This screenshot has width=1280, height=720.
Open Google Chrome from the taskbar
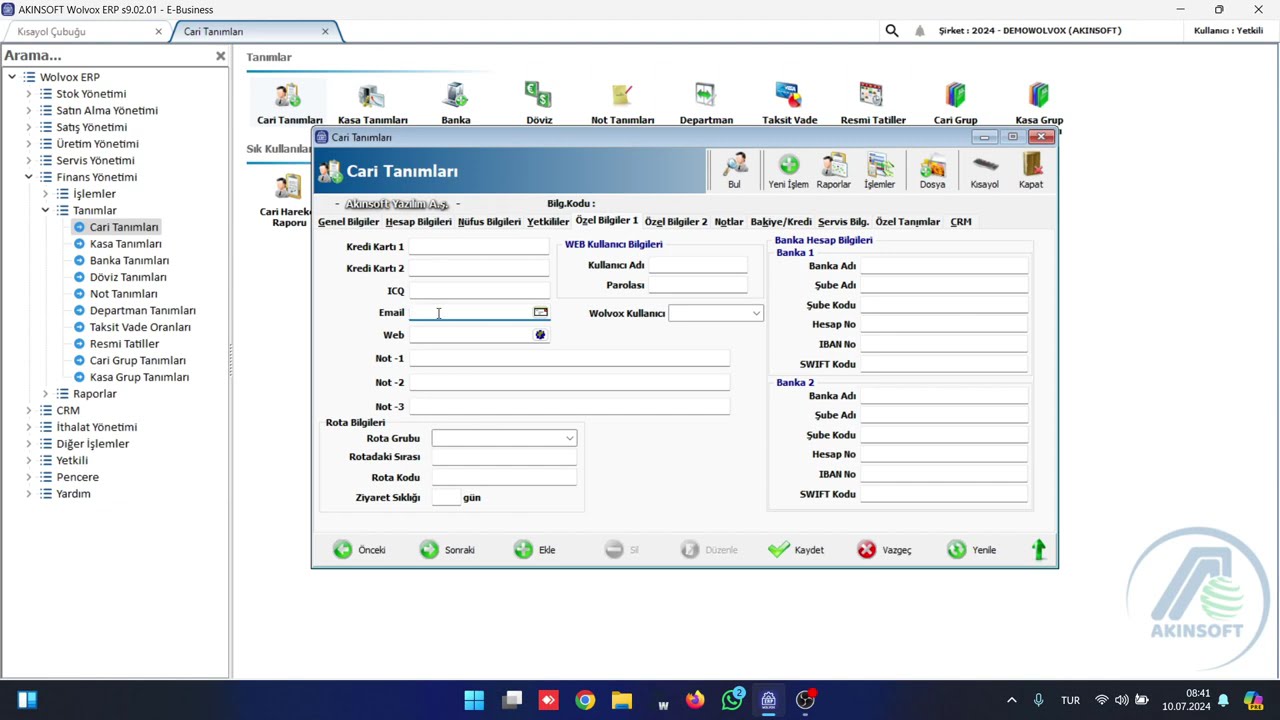(585, 700)
